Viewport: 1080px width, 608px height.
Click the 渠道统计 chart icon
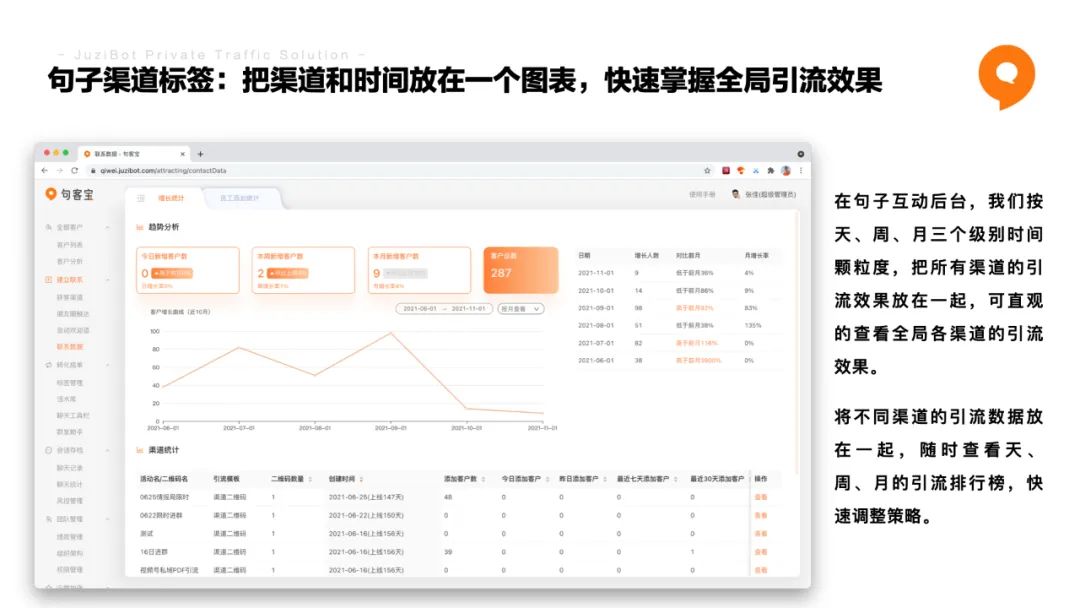[x=140, y=450]
